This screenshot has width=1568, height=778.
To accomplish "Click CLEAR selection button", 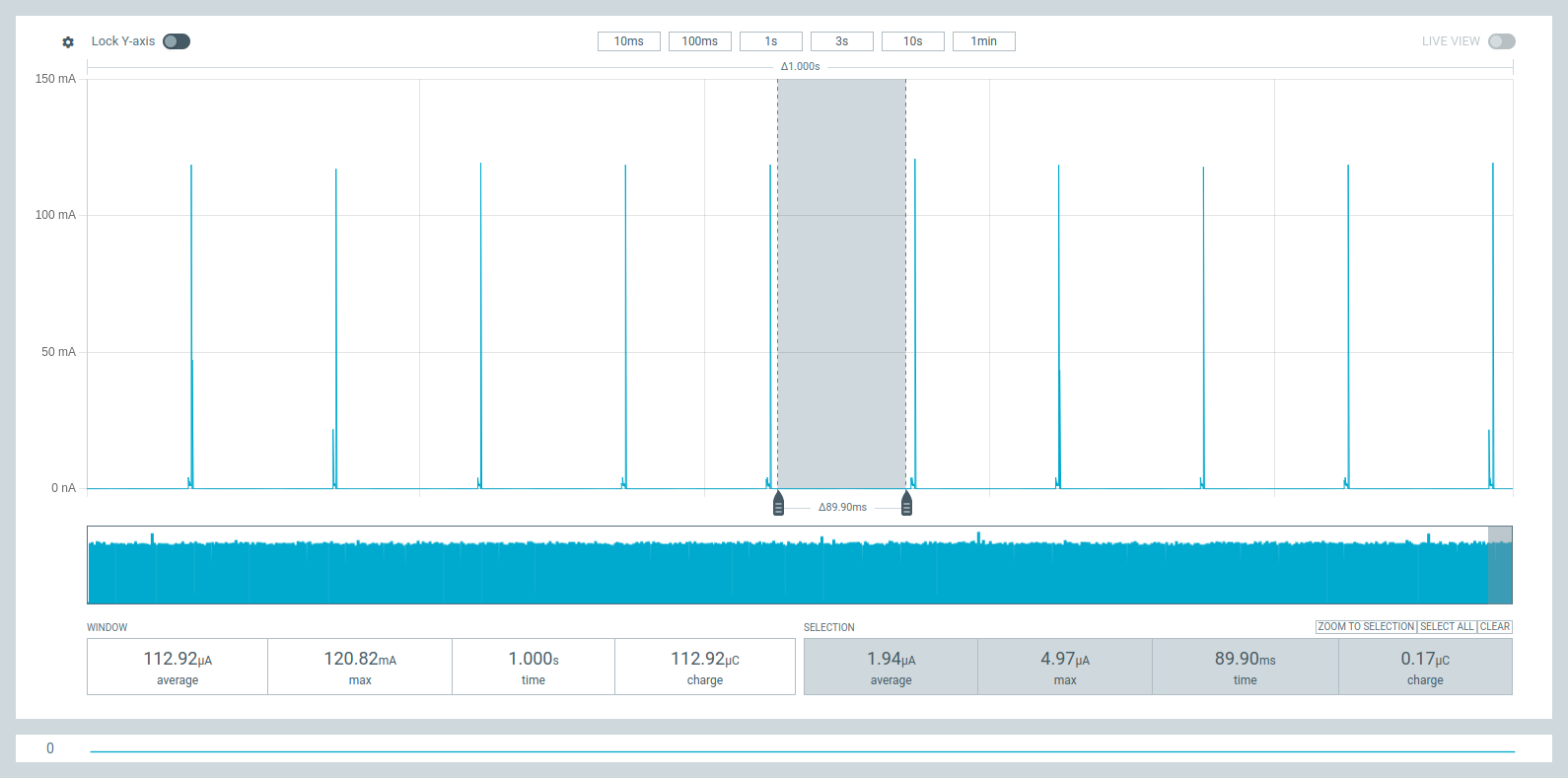I will (x=1495, y=627).
